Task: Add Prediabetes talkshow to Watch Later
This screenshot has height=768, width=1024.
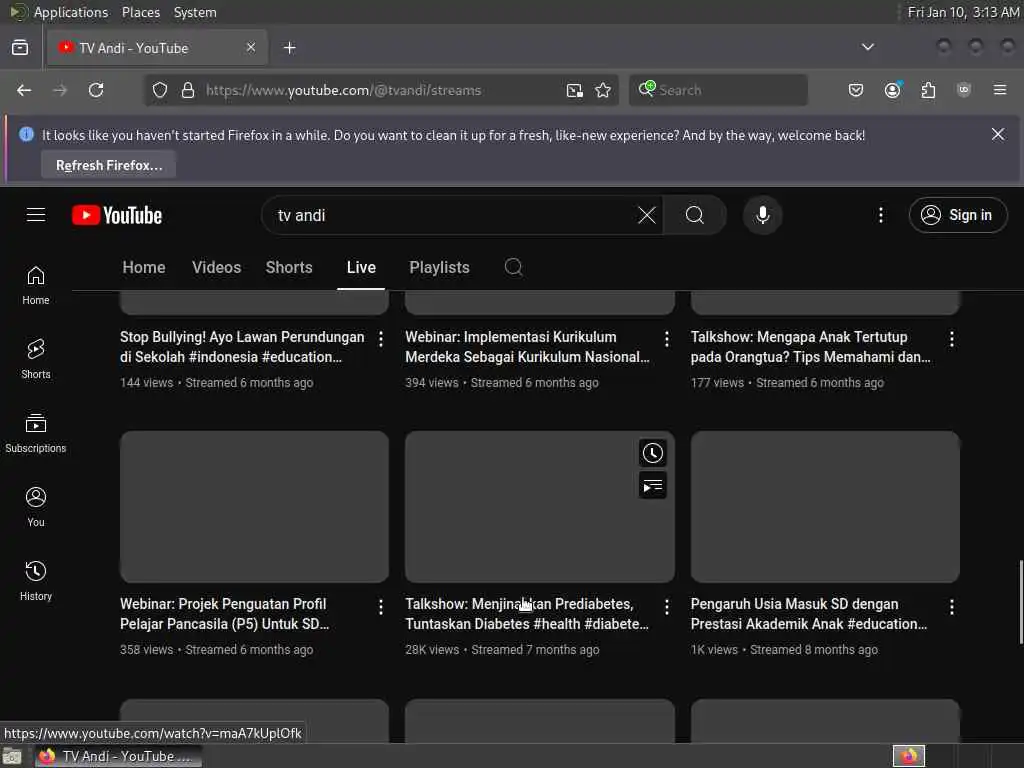Action: coord(652,453)
